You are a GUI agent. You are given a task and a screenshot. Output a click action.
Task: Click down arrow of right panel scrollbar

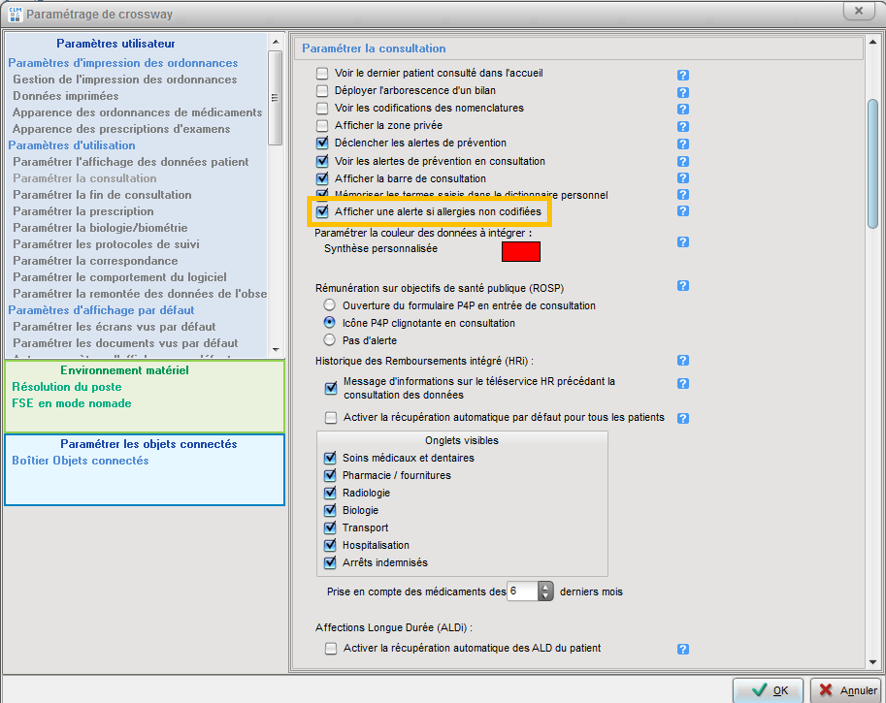pyautogui.click(x=873, y=662)
